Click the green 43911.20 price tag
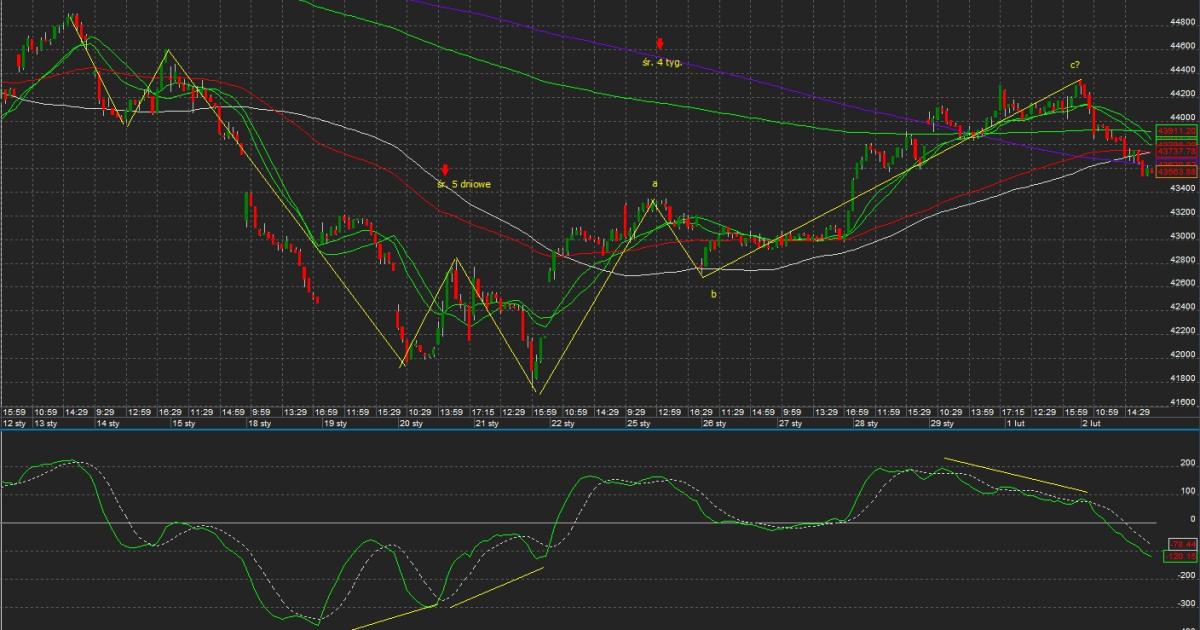 tap(1176, 131)
